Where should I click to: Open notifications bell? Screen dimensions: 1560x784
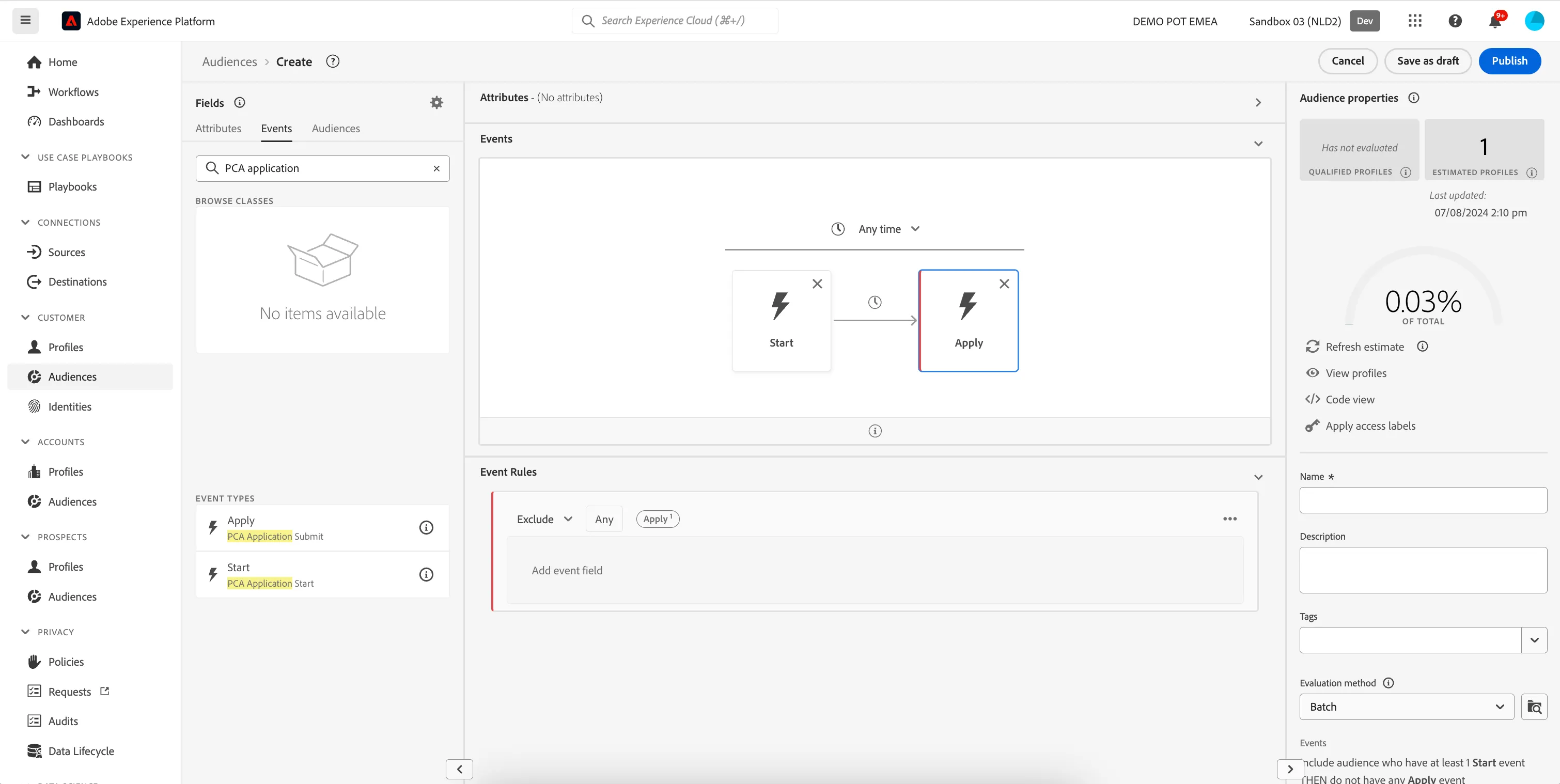[1494, 21]
